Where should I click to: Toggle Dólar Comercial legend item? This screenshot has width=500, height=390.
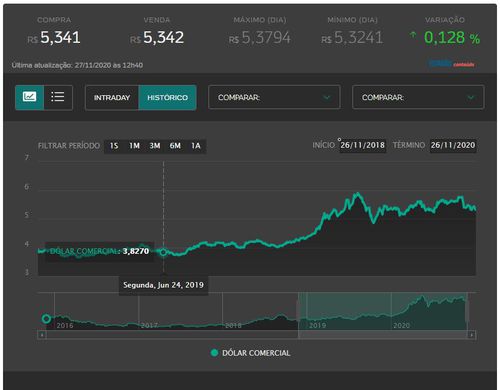coord(251,353)
